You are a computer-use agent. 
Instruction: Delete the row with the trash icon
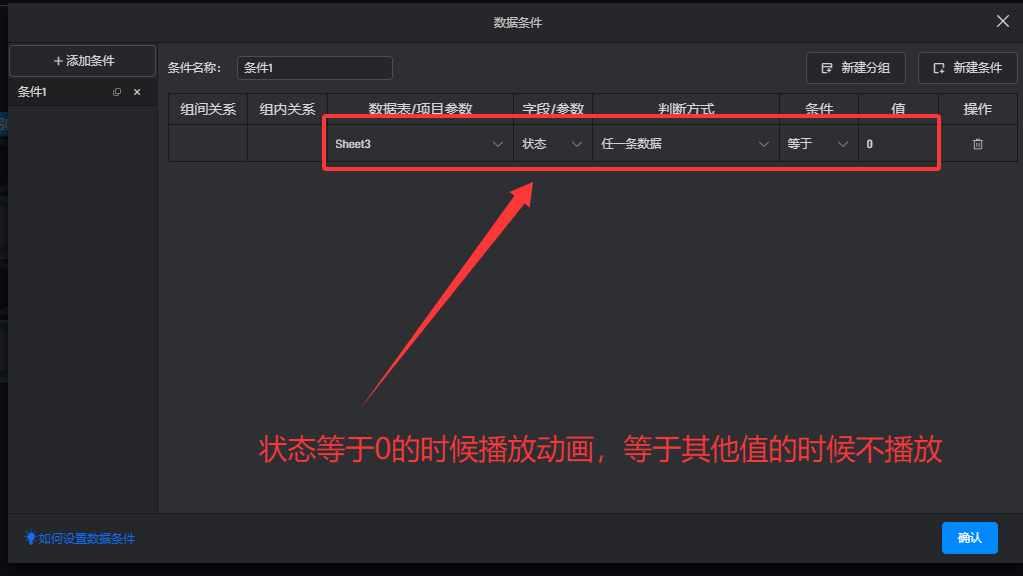[977, 144]
